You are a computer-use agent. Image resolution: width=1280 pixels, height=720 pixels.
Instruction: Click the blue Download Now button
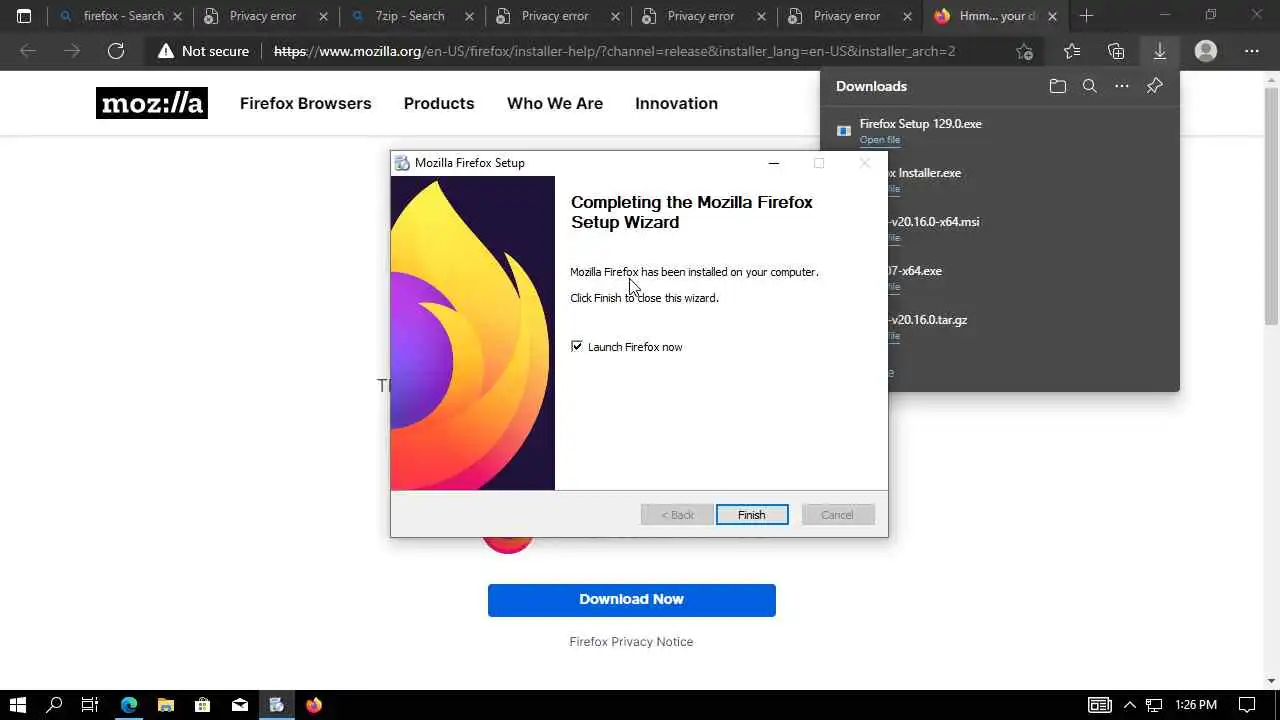tap(632, 600)
